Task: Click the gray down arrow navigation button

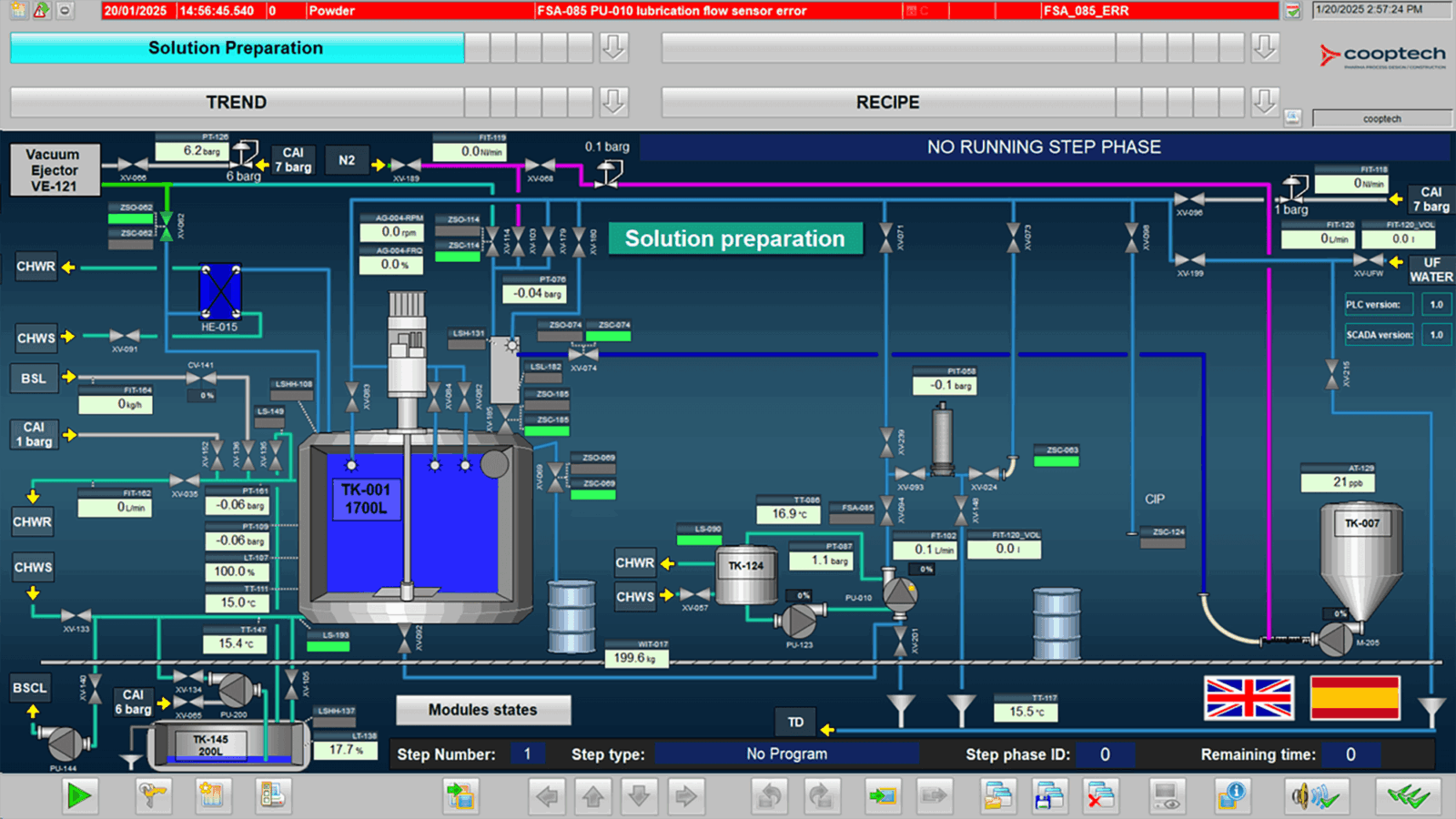Action: [640, 796]
